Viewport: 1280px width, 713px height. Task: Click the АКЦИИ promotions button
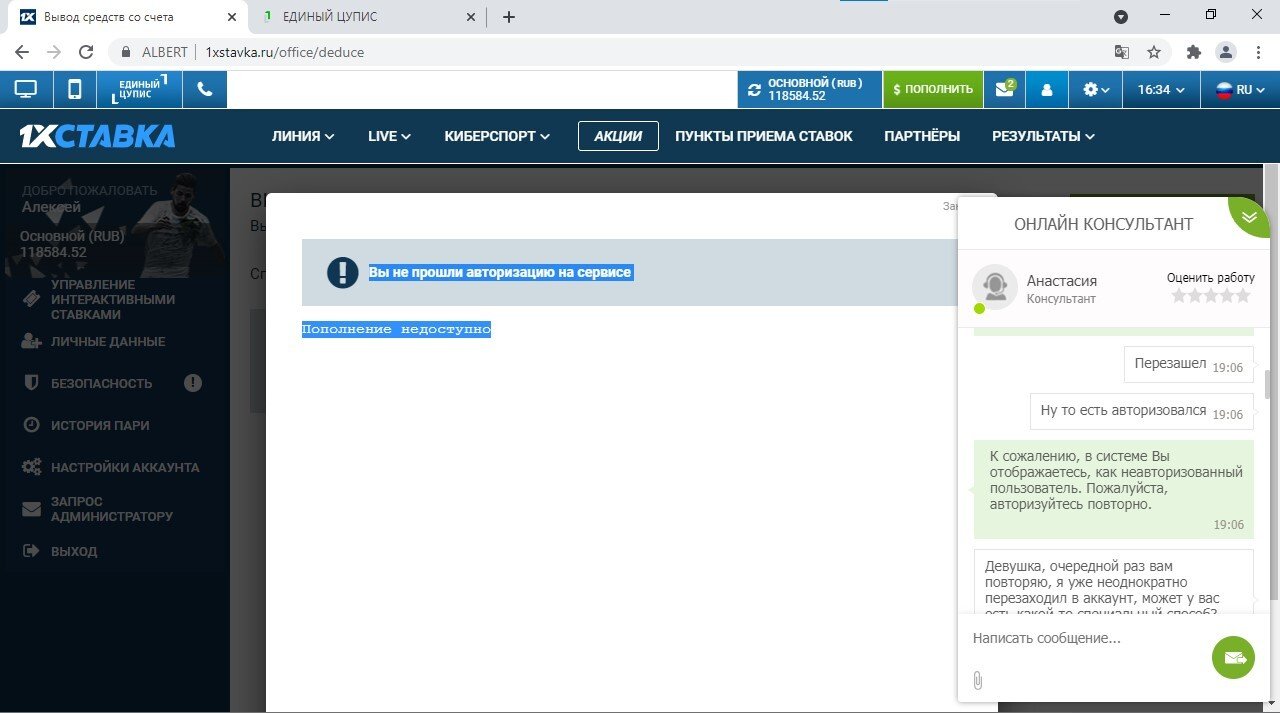click(618, 136)
